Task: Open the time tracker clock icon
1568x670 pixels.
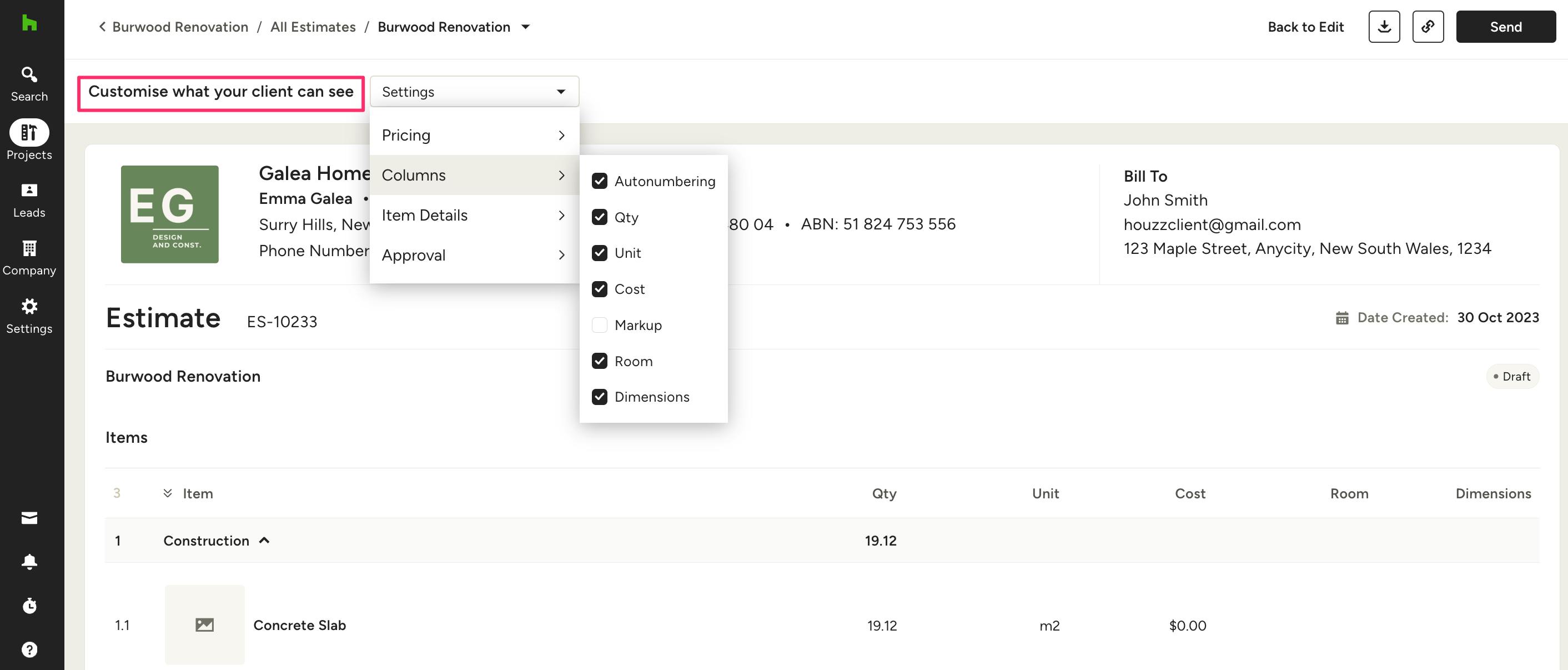Action: [29, 606]
